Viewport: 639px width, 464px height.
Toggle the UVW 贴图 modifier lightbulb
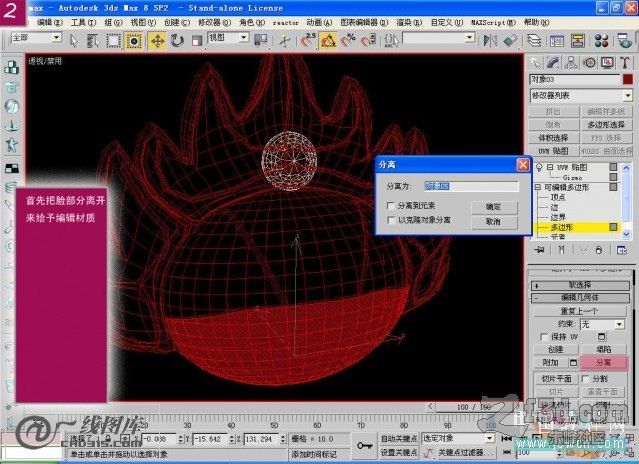click(x=539, y=167)
